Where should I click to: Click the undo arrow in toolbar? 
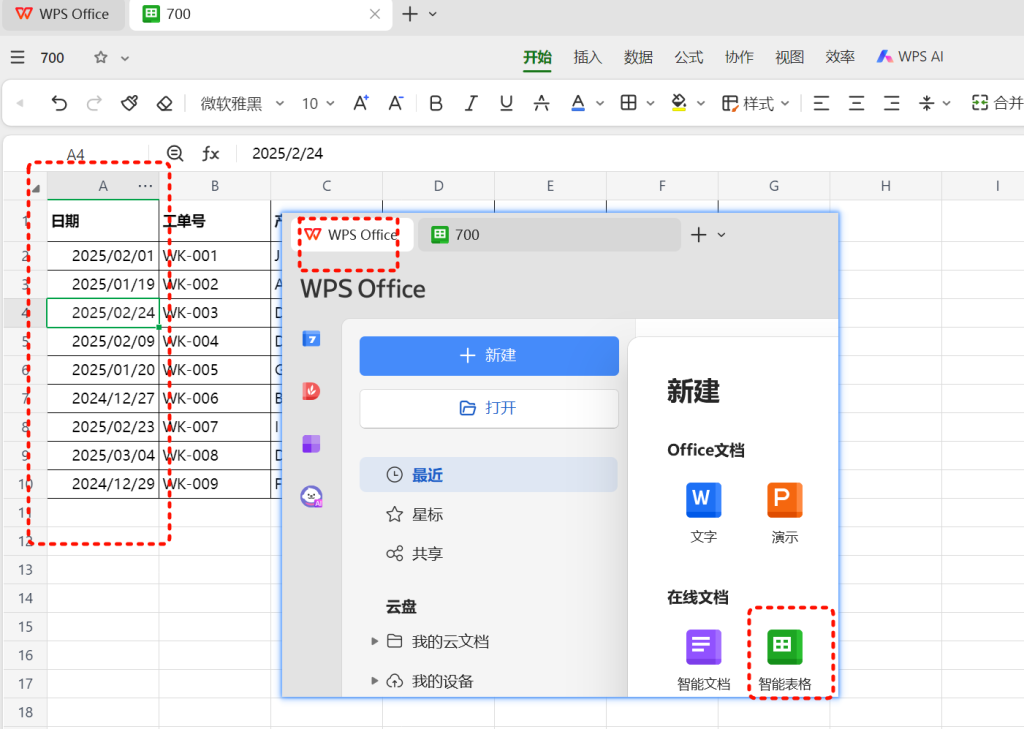point(59,103)
